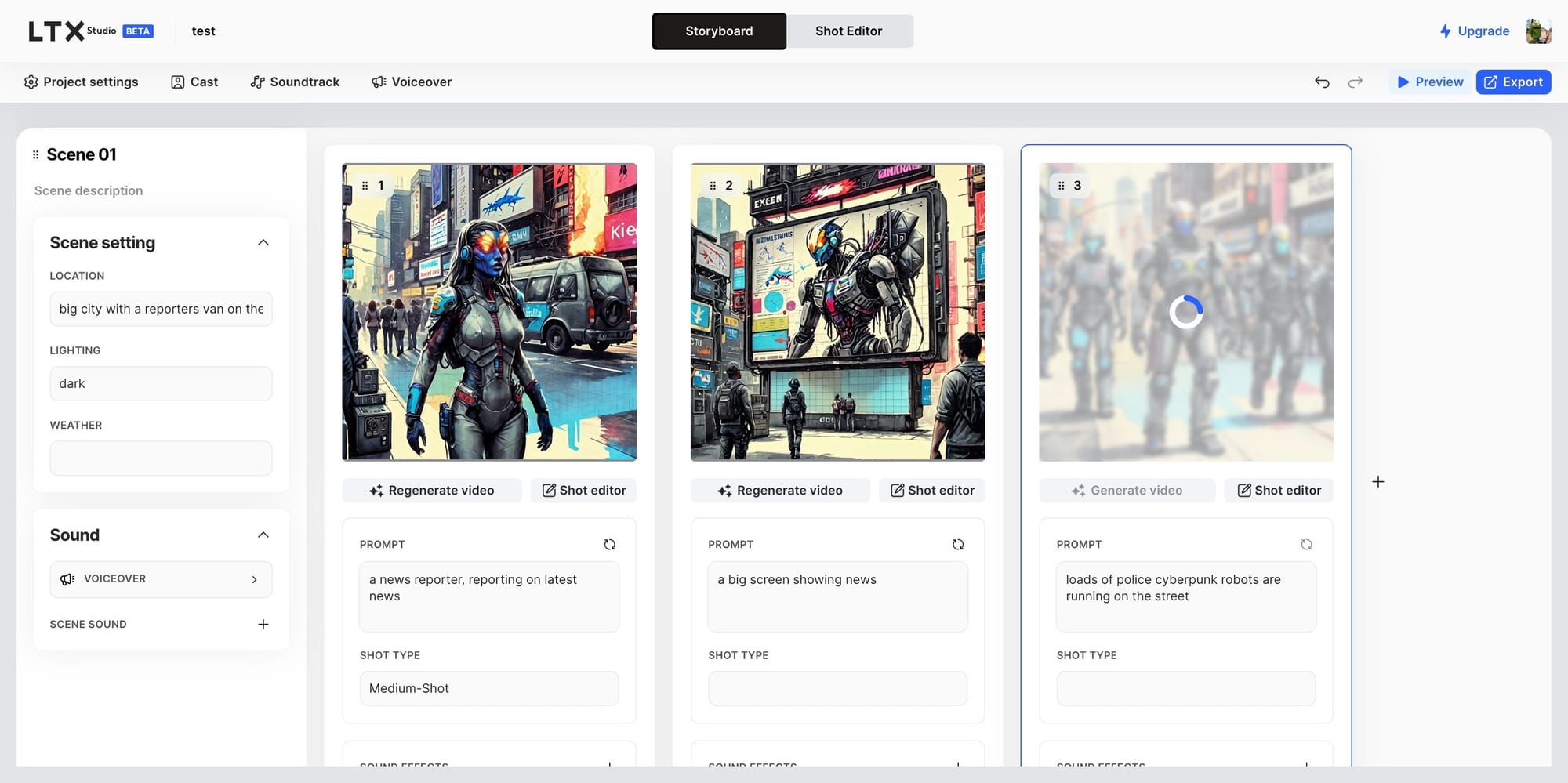Open the Cast menu
This screenshot has width=1568, height=783.
click(194, 82)
